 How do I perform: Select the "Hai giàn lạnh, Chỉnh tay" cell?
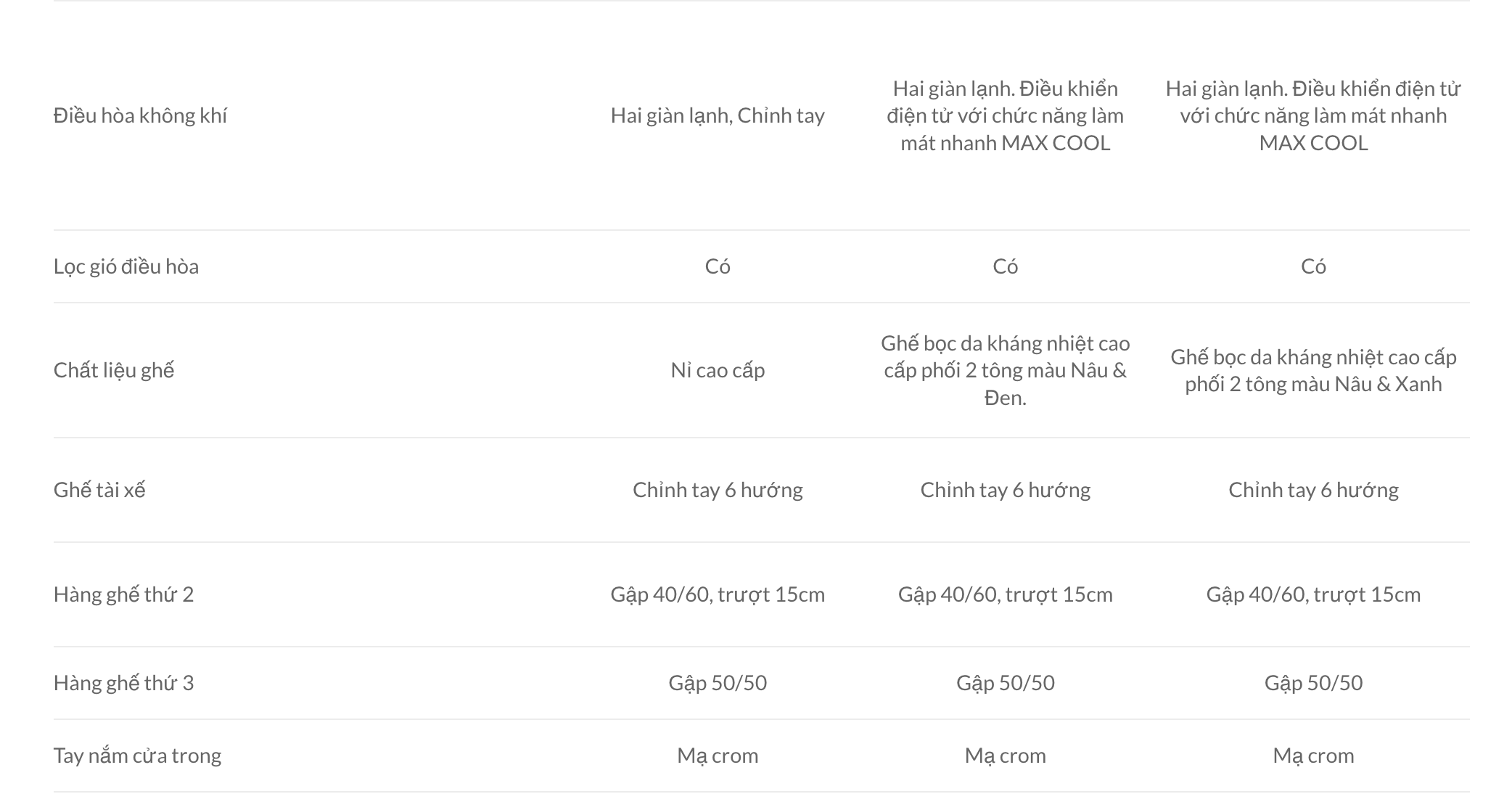718,115
